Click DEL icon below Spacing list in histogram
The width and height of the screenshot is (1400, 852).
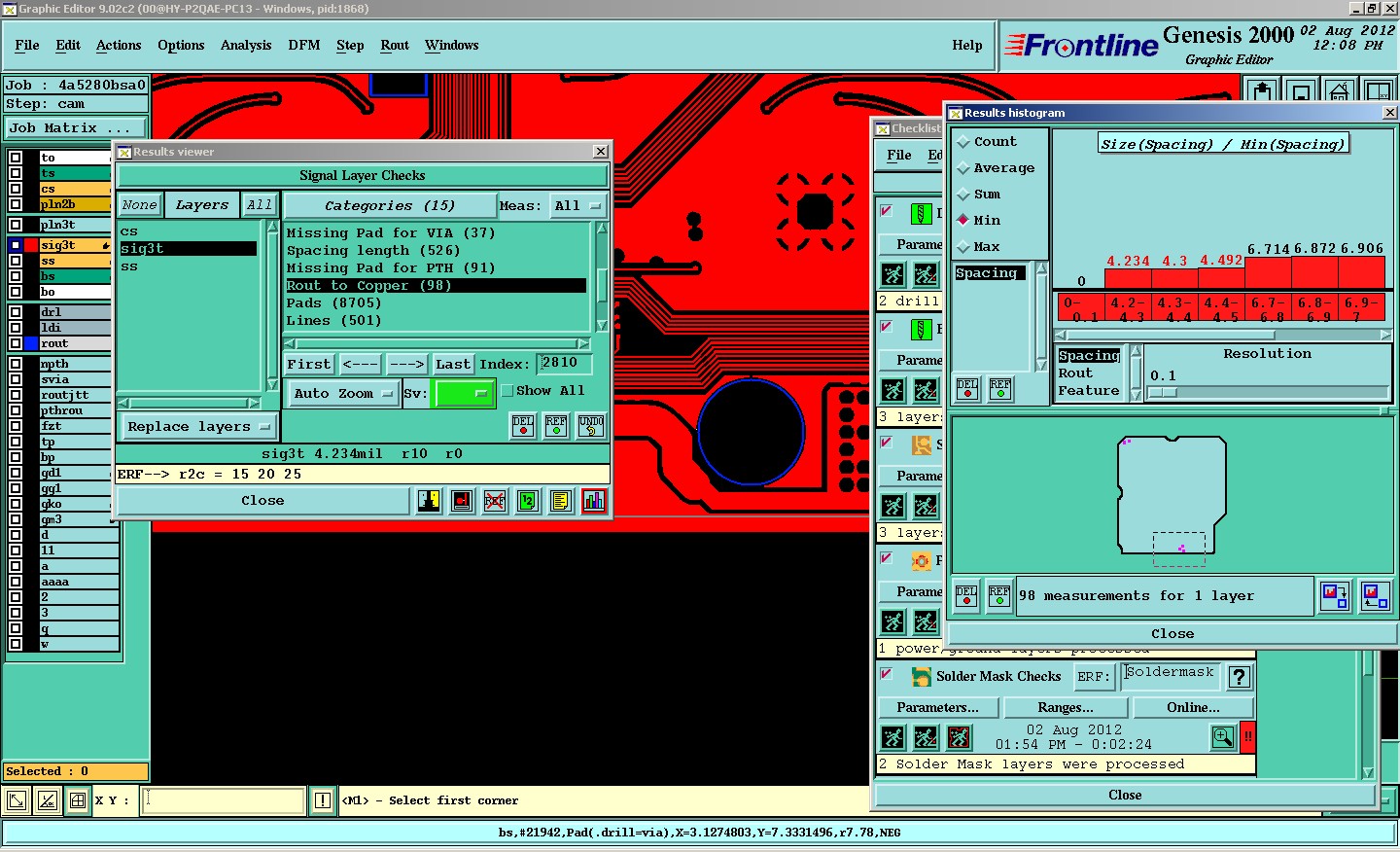point(967,389)
